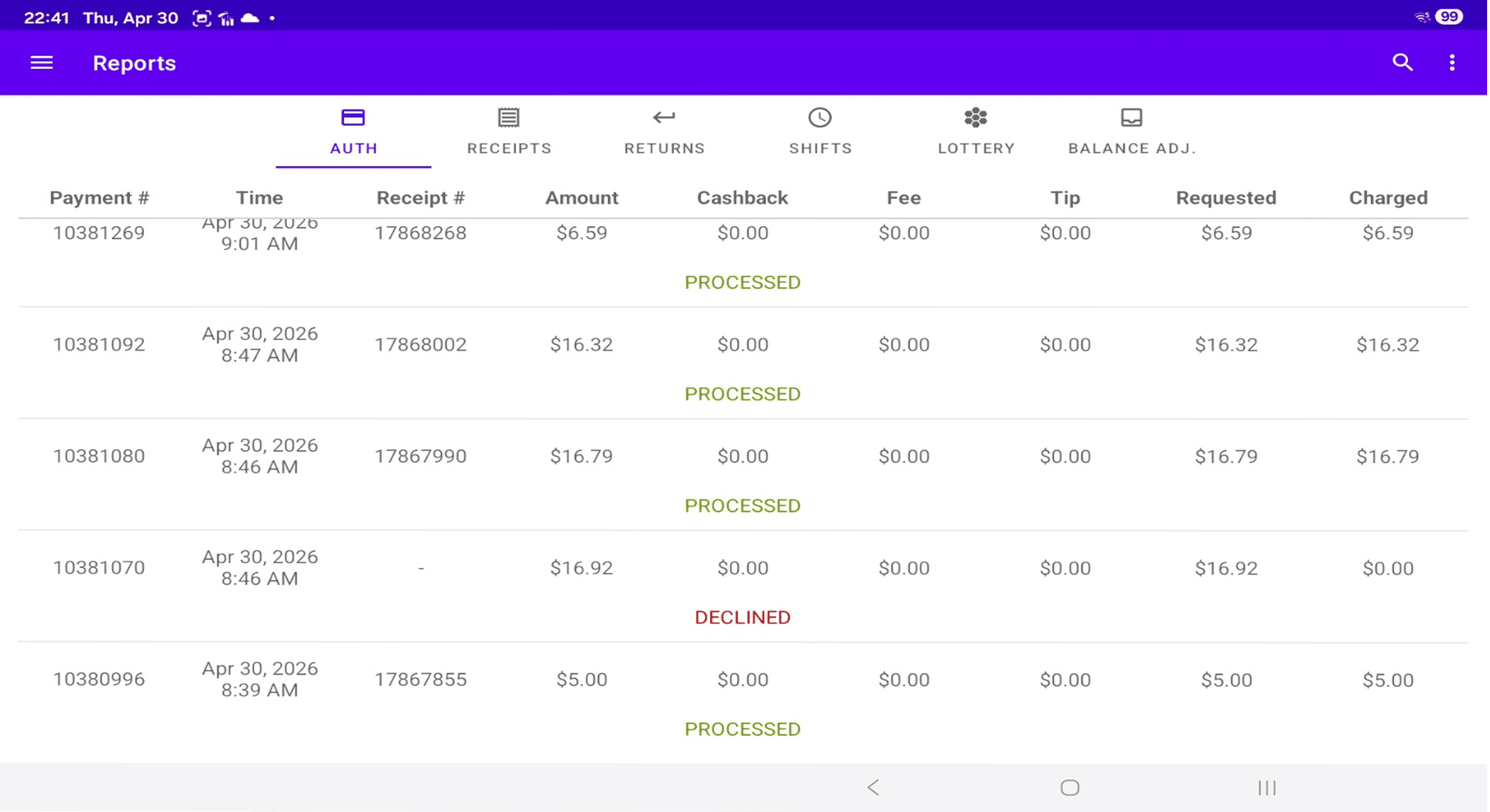Click the Receipt # column header
This screenshot has width=1490, height=812.
(x=421, y=199)
